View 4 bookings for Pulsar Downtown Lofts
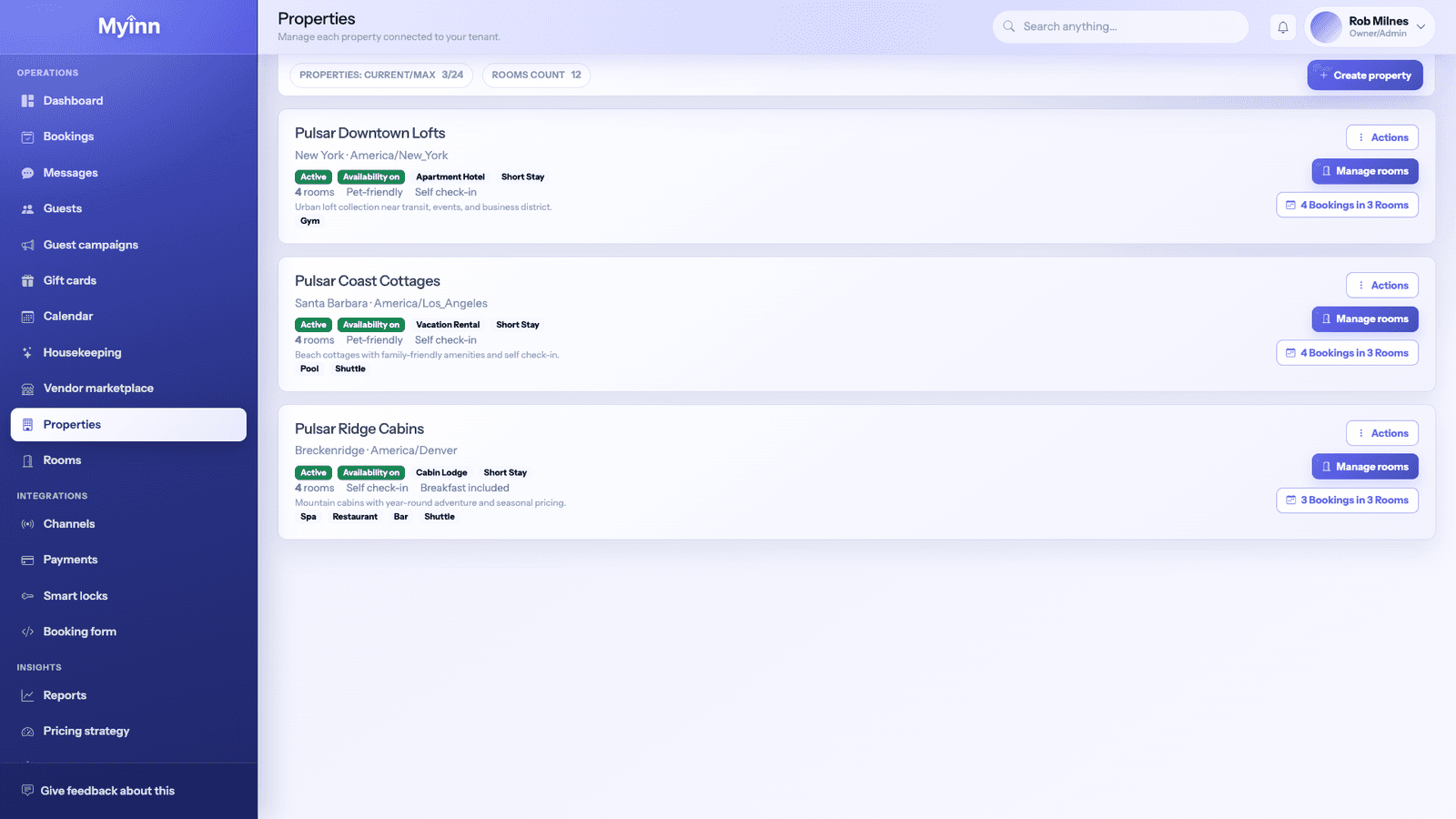Image resolution: width=1456 pixels, height=819 pixels. coord(1347,205)
